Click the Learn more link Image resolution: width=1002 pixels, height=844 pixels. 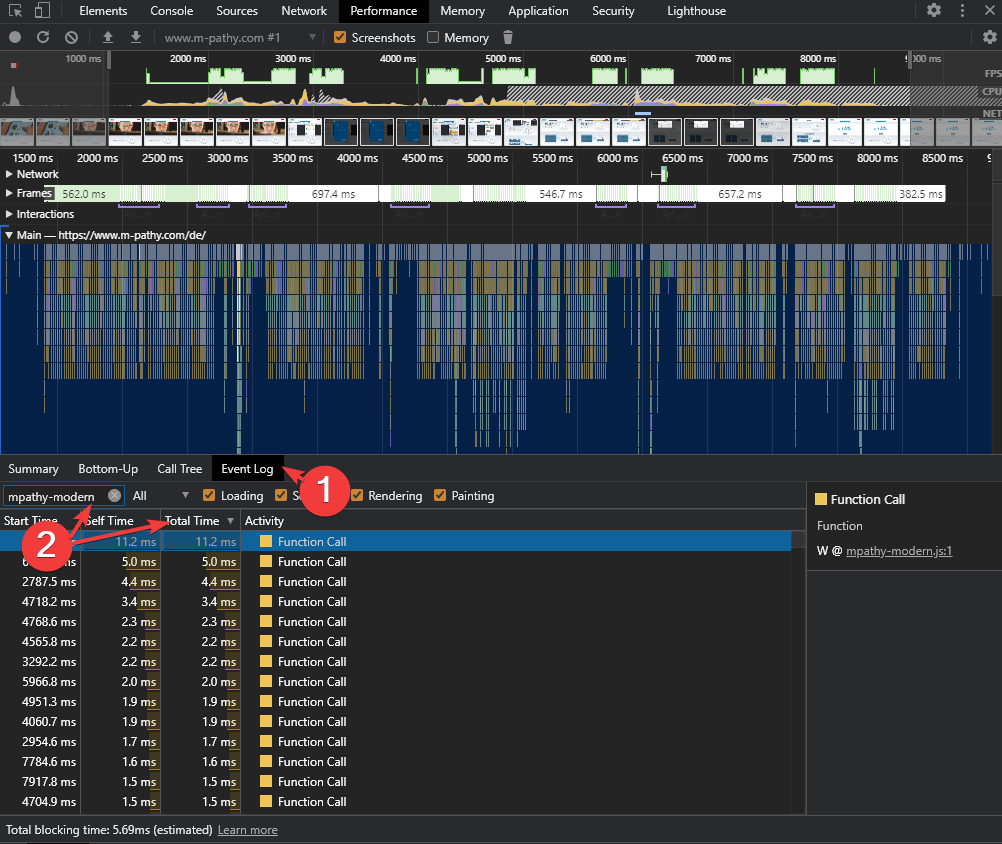point(247,830)
